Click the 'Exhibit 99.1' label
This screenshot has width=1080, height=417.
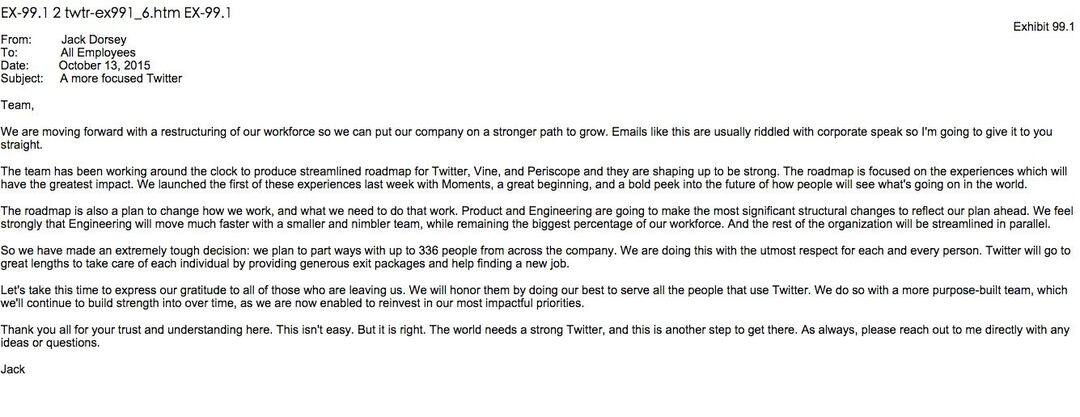click(1043, 27)
